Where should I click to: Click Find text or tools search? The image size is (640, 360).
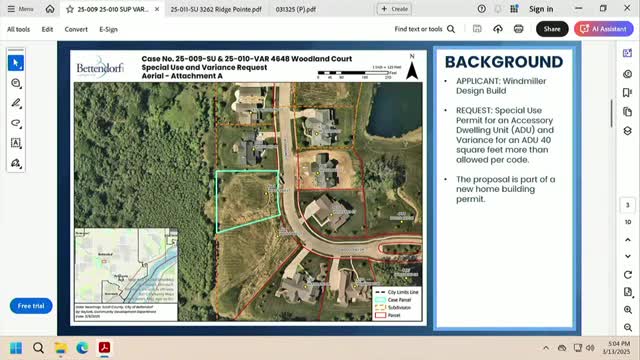click(424, 29)
